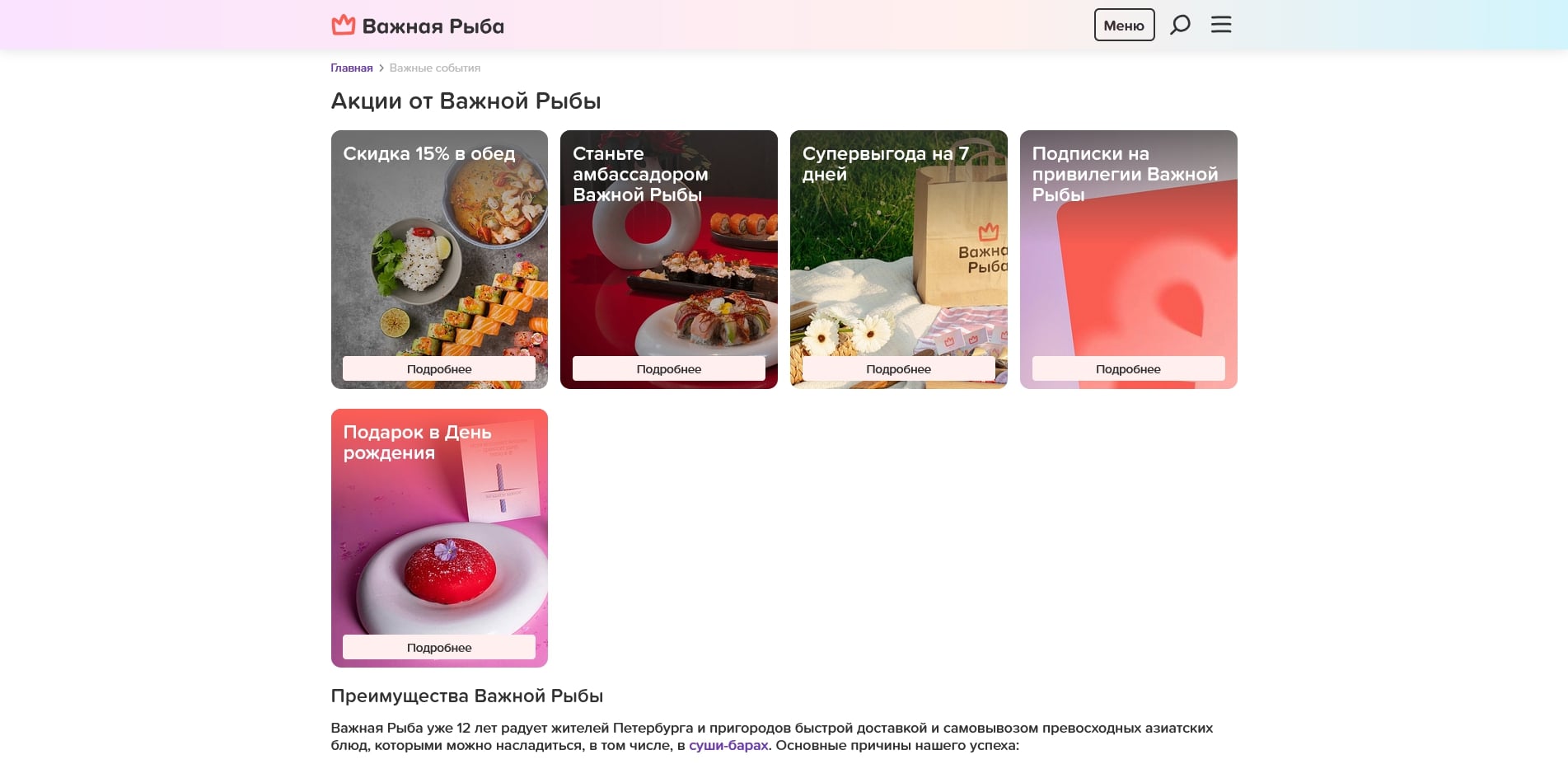
Task: Select Важные события breadcrumb item
Action: tap(435, 68)
